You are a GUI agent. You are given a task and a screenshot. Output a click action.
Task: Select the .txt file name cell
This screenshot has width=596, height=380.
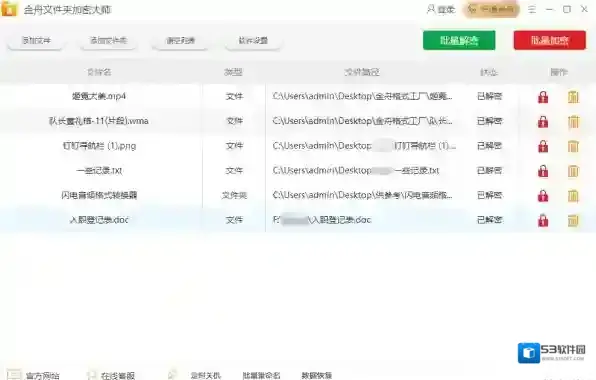pyautogui.click(x=99, y=170)
